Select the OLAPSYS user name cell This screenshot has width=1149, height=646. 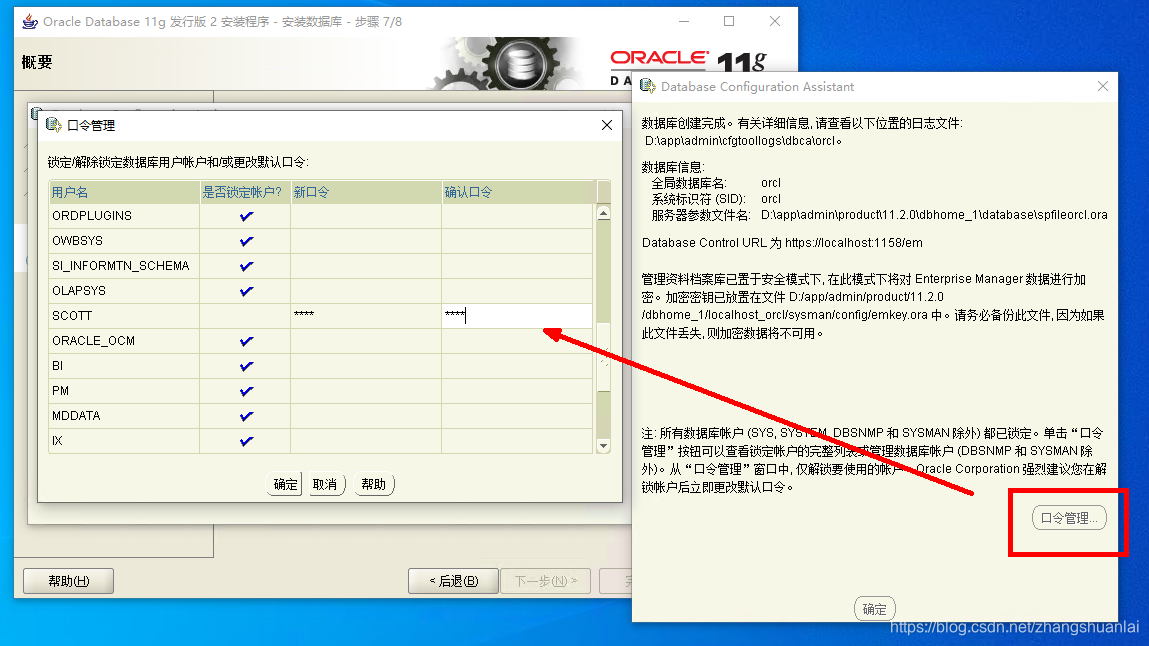[124, 291]
